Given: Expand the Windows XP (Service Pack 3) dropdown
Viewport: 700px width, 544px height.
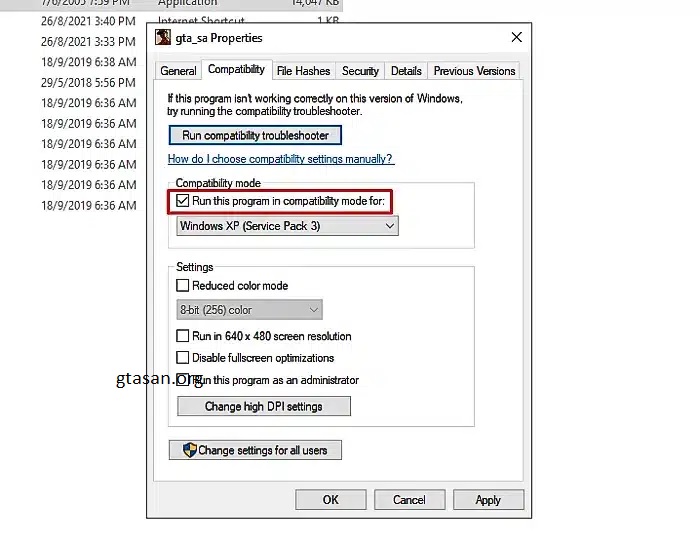Looking at the screenshot, I should [x=288, y=226].
